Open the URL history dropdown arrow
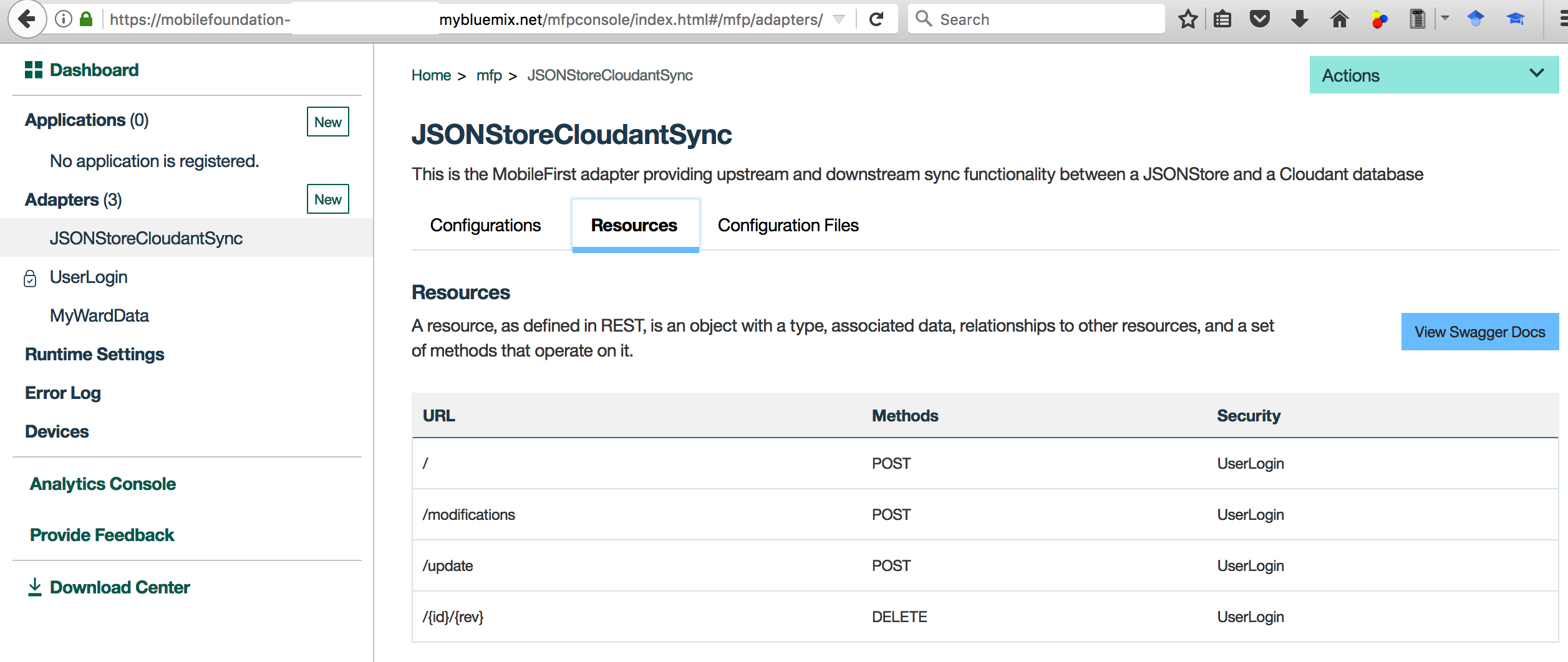 coord(839,19)
